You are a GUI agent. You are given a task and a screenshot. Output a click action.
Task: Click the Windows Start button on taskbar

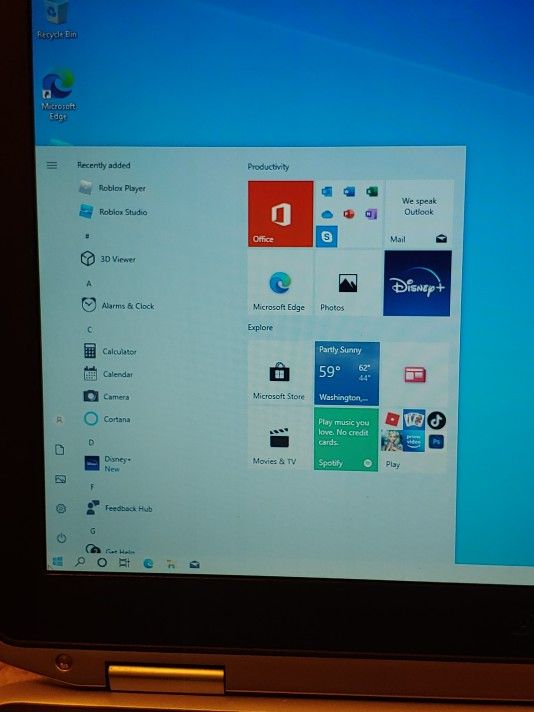coord(58,562)
